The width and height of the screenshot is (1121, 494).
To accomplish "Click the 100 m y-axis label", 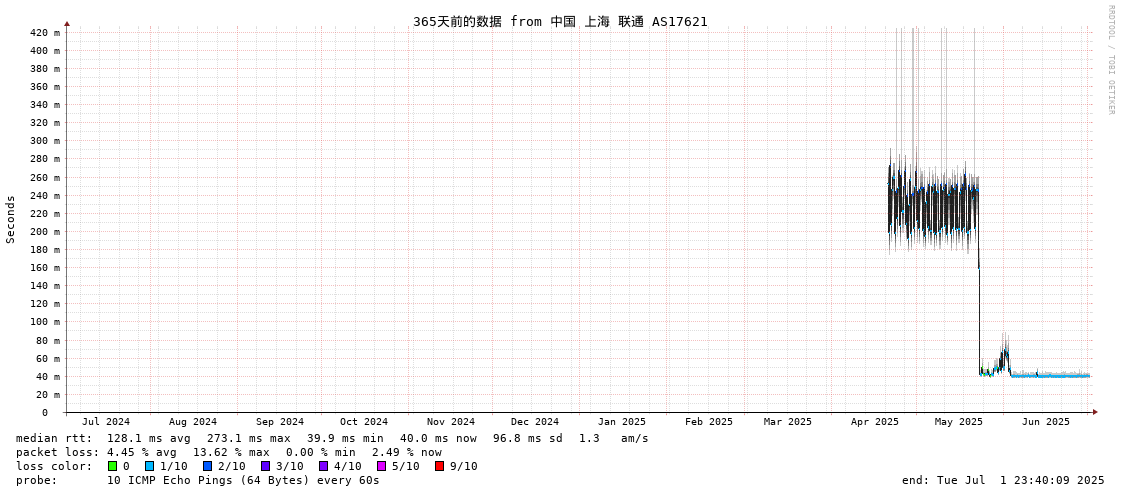I will coord(44,322).
